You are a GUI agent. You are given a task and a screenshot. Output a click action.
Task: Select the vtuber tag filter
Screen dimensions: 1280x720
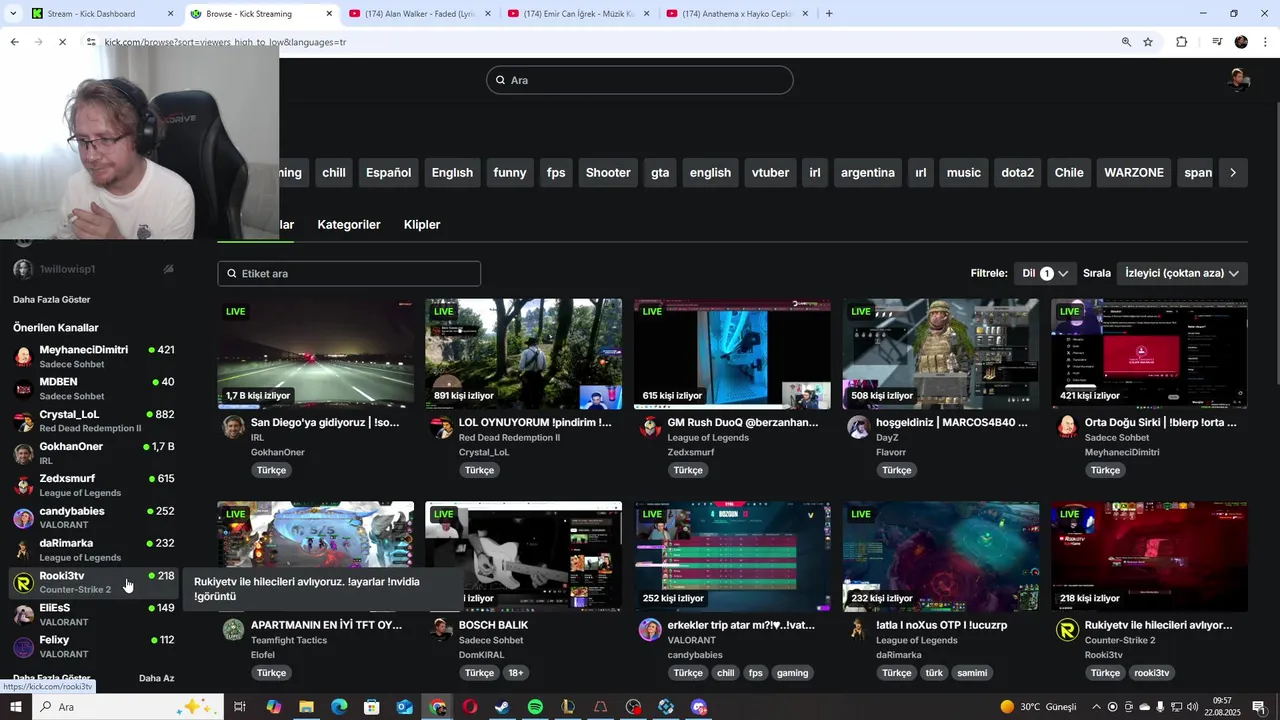pyautogui.click(x=770, y=172)
